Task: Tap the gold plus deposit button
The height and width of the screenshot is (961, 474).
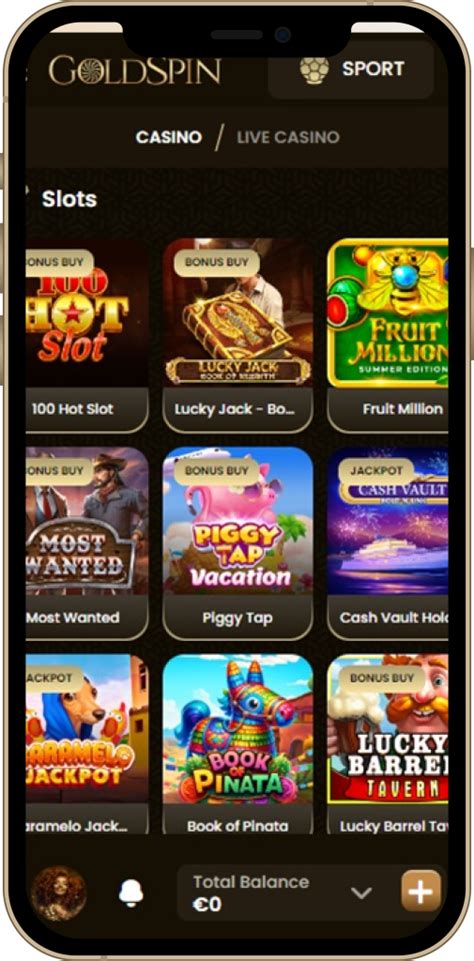Action: coord(421,891)
